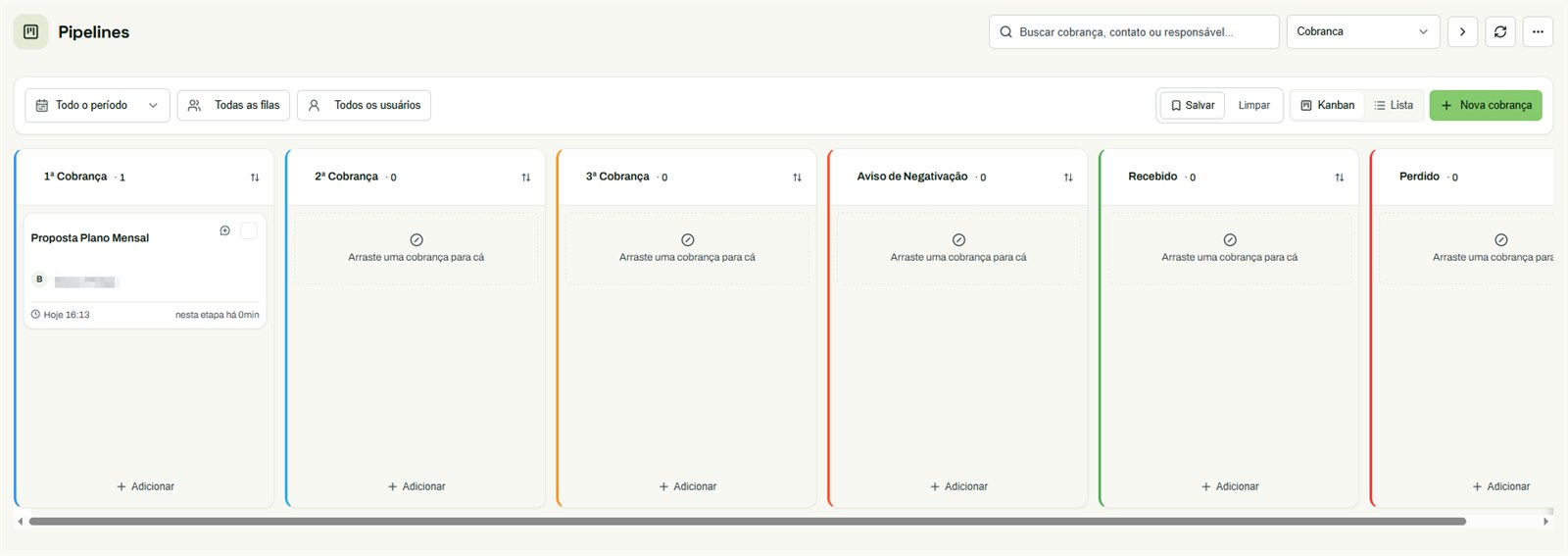Click the right chevron button beside Cobranca
The width and height of the screenshot is (1568, 556).
(1462, 31)
